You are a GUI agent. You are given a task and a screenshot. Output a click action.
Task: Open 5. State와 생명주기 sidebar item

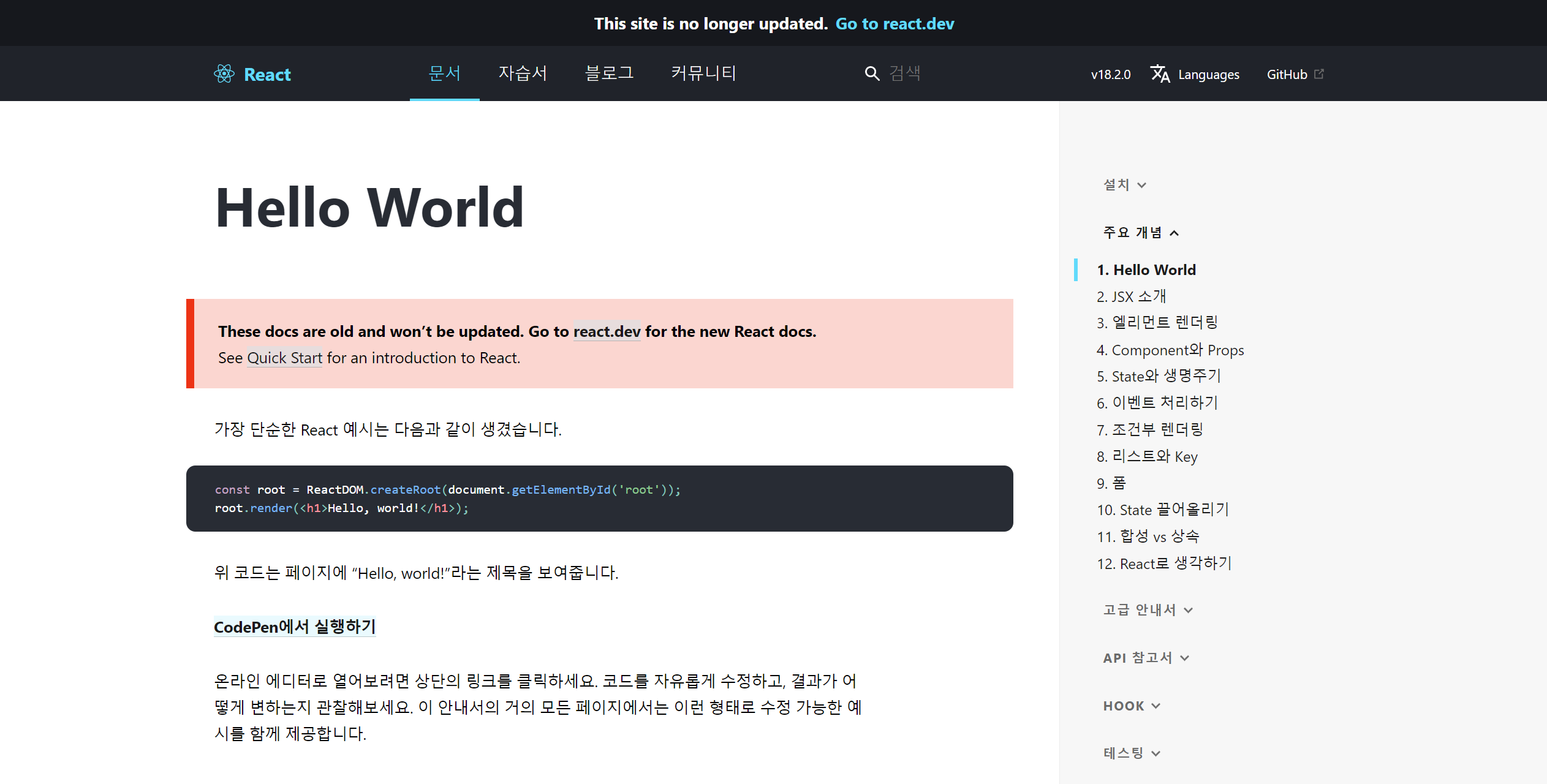point(1158,376)
